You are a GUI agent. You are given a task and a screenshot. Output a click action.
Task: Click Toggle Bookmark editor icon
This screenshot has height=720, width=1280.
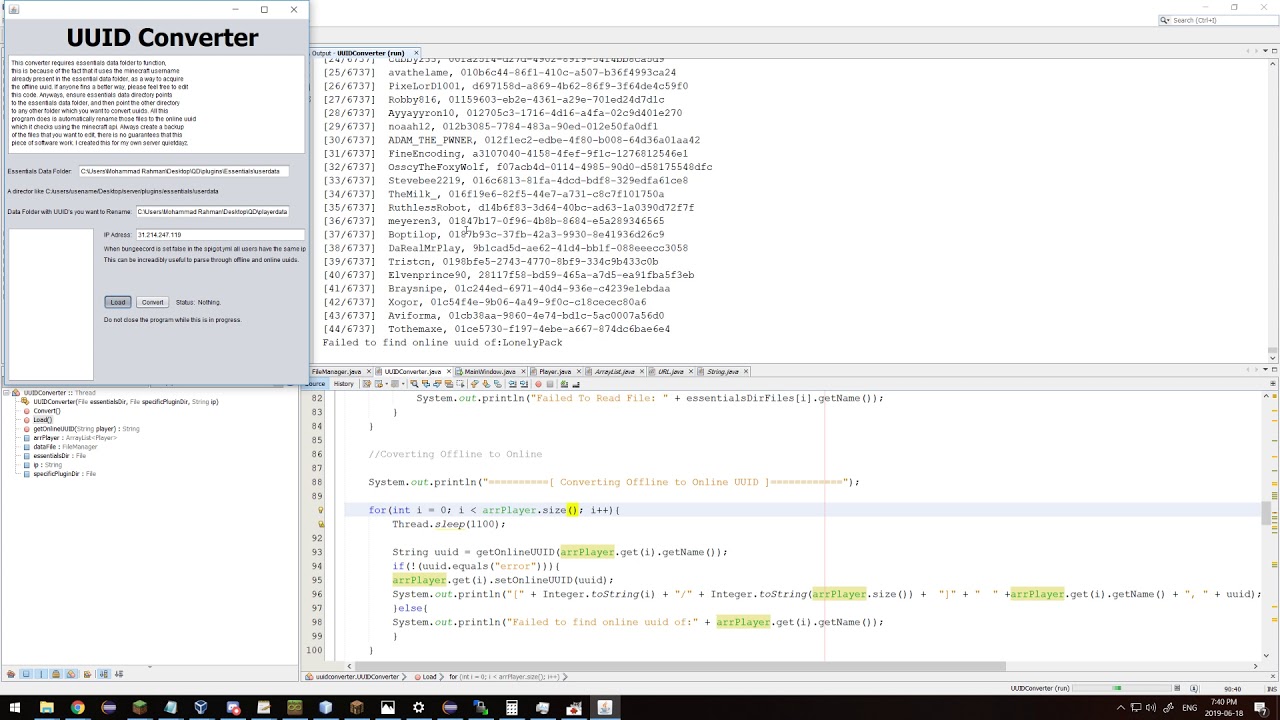coord(498,384)
